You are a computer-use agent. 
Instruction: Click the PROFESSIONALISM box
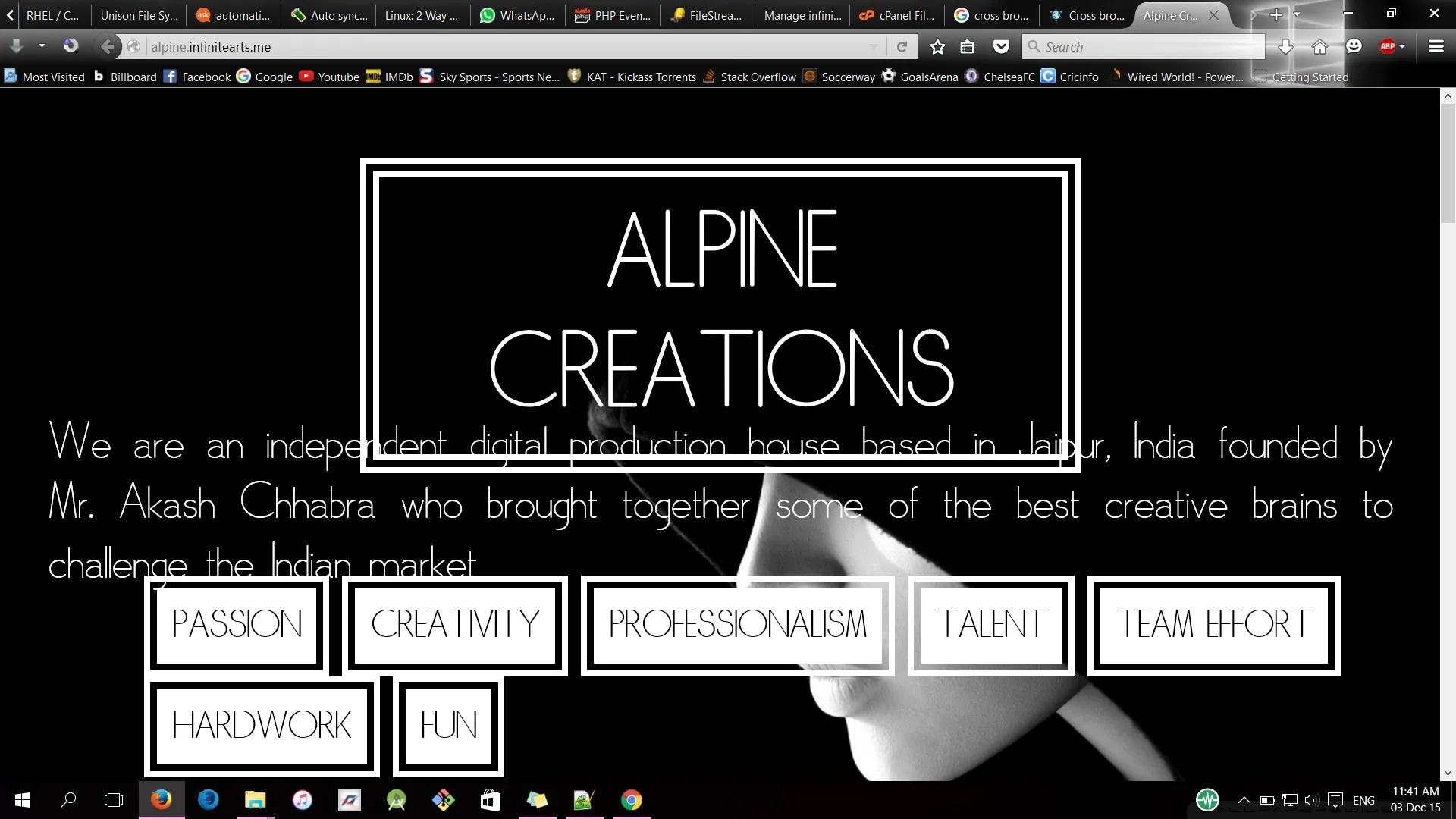pyautogui.click(x=737, y=625)
